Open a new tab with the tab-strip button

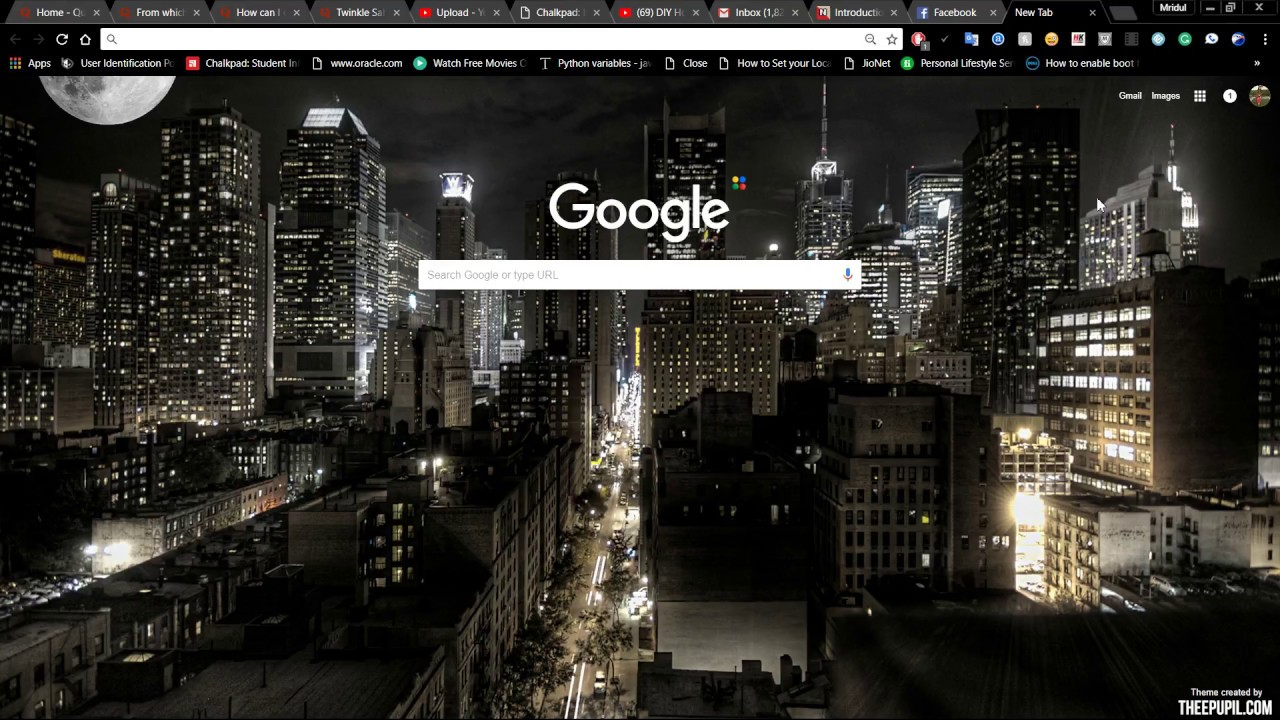(1124, 13)
